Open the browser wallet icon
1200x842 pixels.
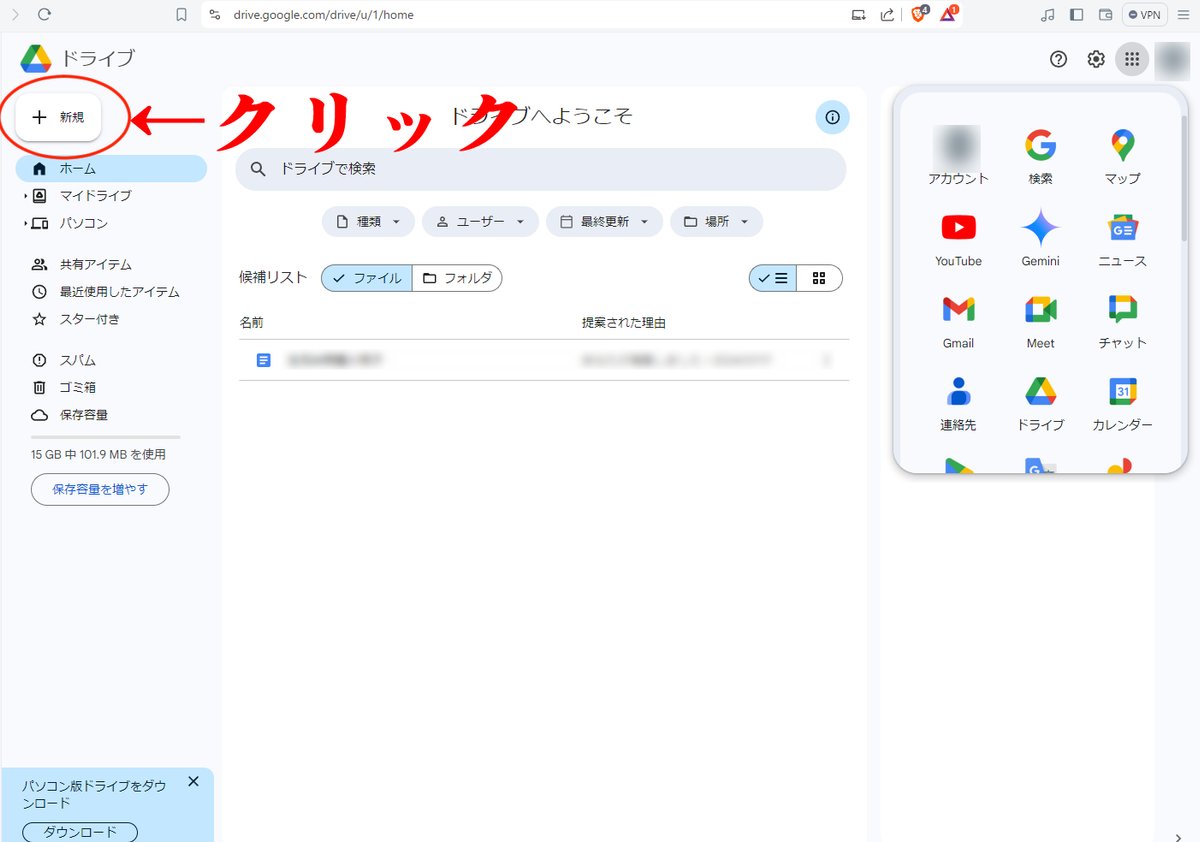point(1105,15)
